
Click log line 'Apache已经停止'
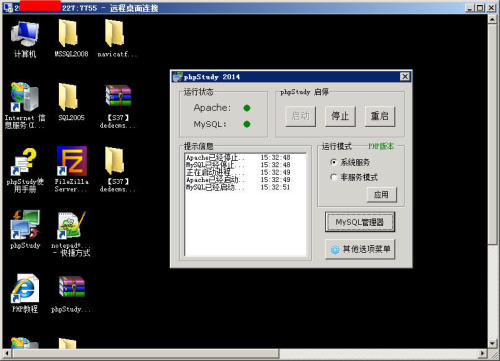click(238, 157)
